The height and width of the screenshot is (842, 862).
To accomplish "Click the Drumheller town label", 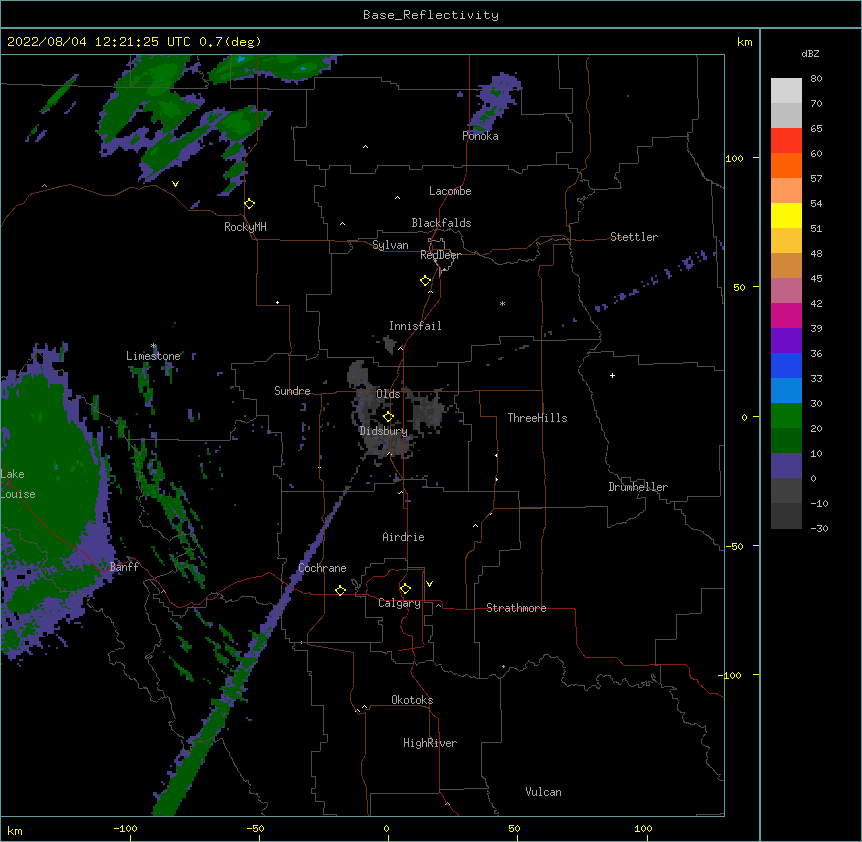I will (x=638, y=487).
